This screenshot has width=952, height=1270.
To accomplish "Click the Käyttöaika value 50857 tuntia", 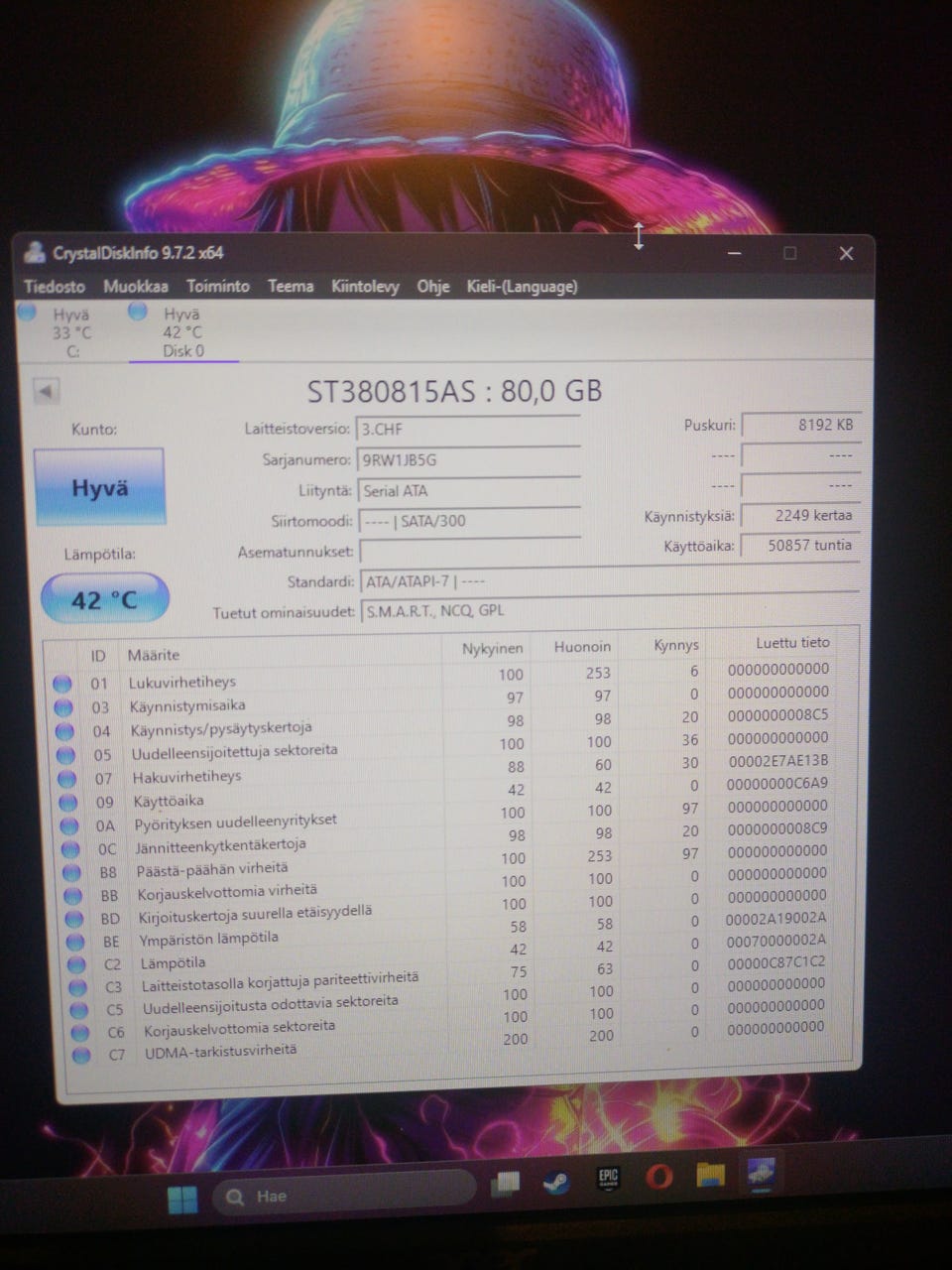I will click(x=801, y=546).
